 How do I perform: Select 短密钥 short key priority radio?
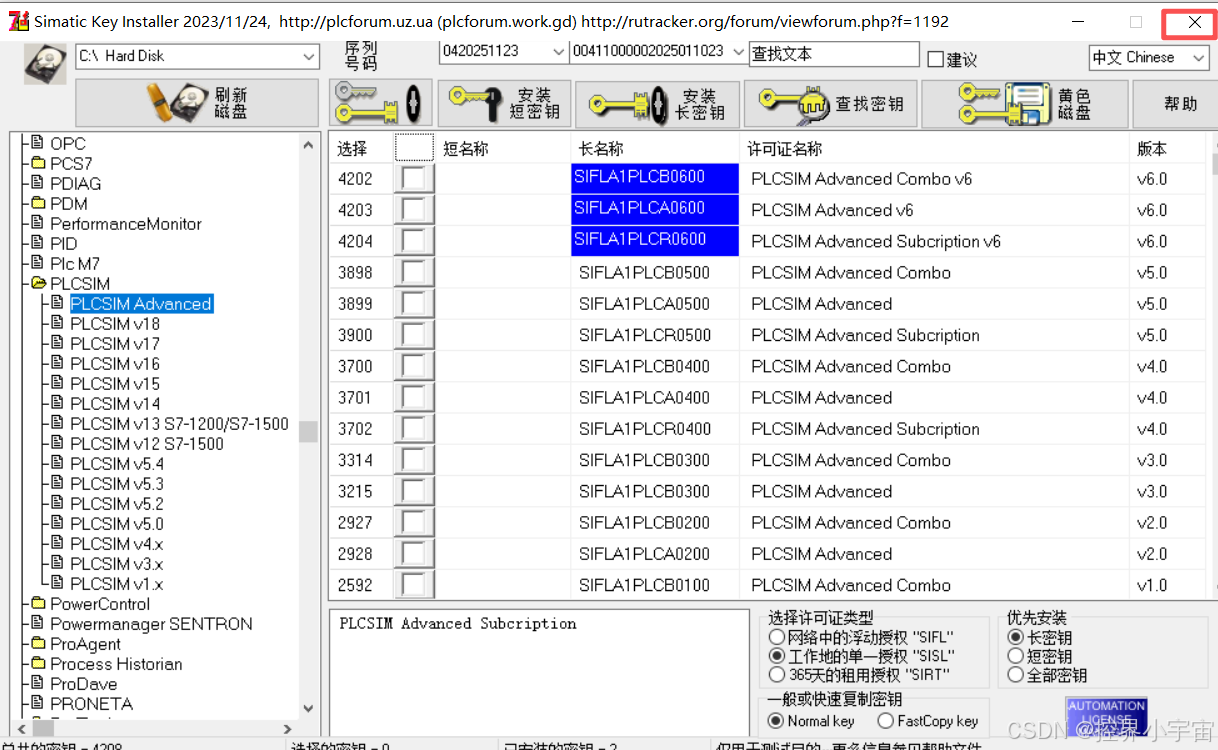(1015, 656)
